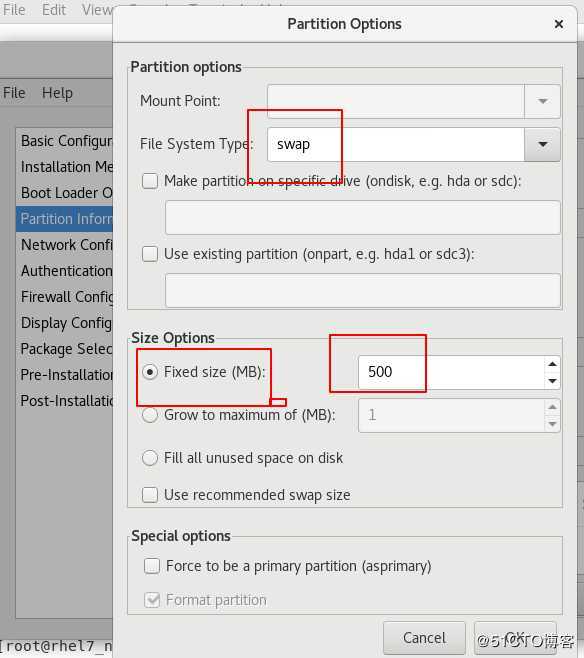
Task: Check Force to be a primary partition
Action: (151, 566)
